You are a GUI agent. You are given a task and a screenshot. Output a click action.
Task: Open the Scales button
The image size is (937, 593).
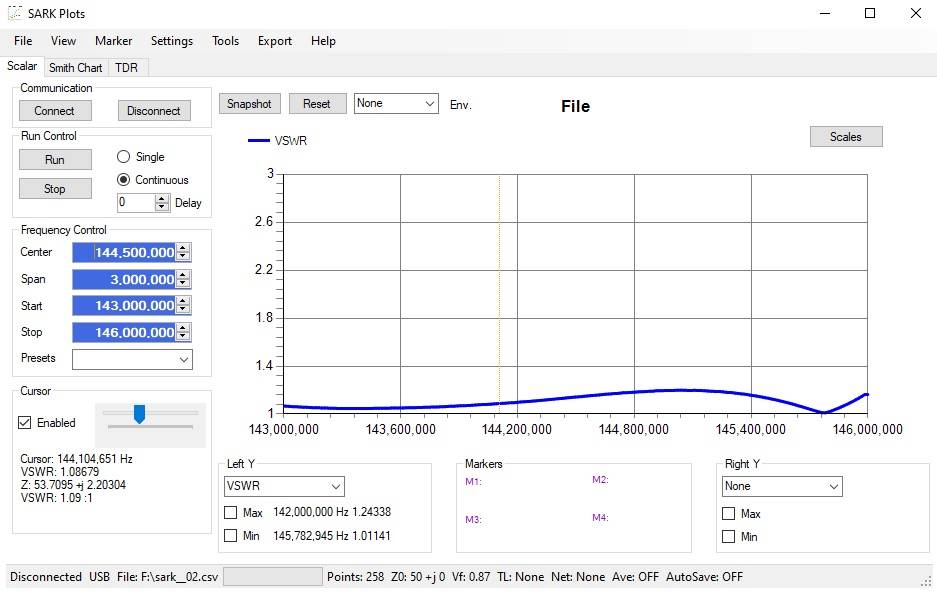(846, 136)
